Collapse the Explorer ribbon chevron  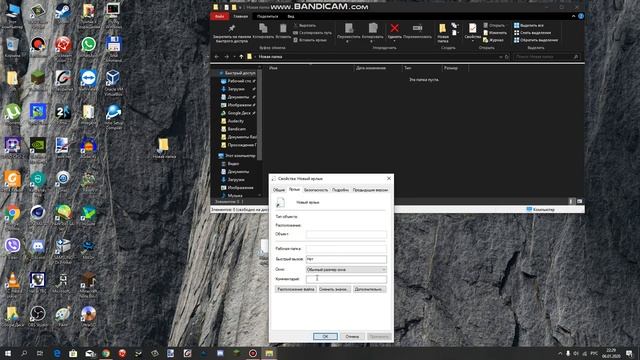pos(573,16)
